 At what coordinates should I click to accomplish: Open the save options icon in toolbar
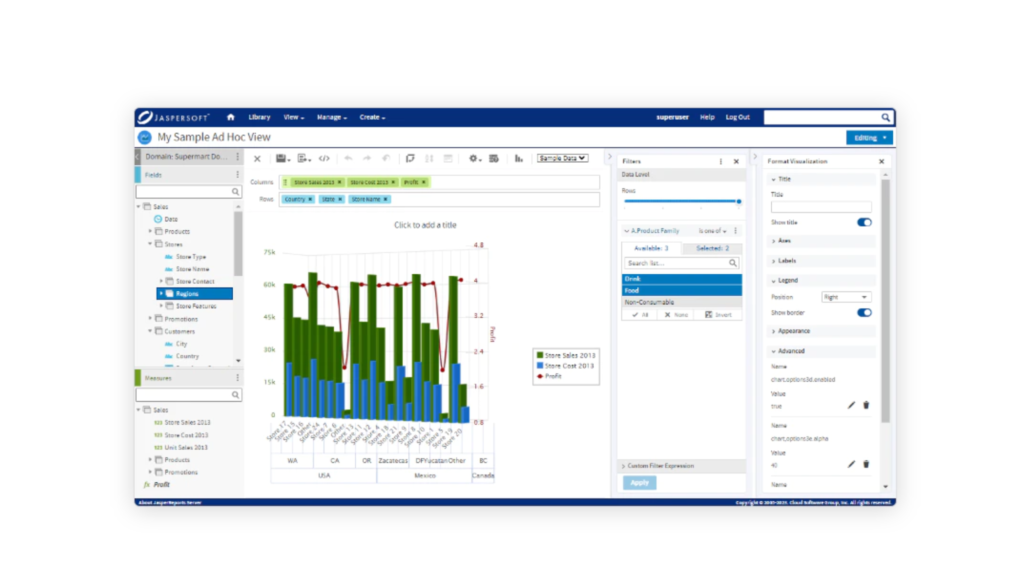tap(283, 159)
